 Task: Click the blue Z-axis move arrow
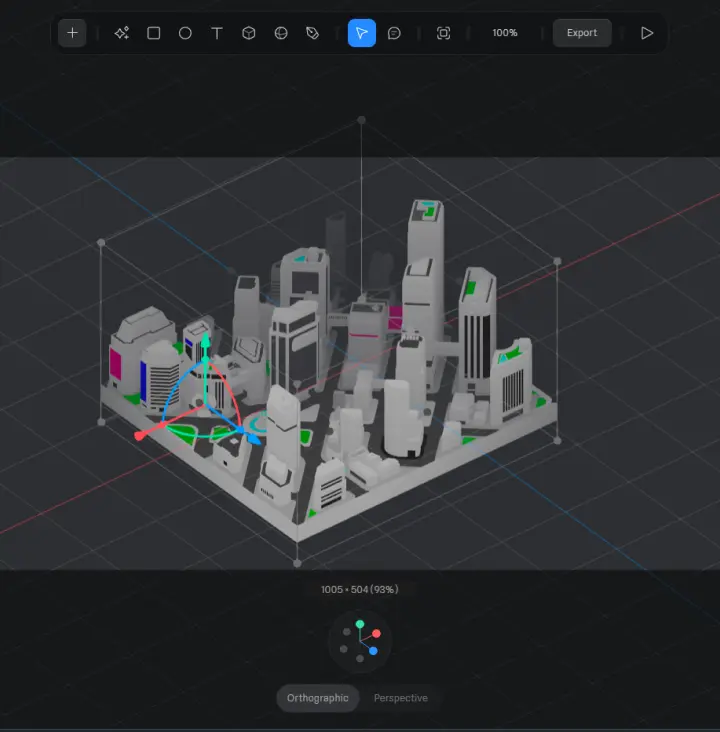tap(254, 438)
